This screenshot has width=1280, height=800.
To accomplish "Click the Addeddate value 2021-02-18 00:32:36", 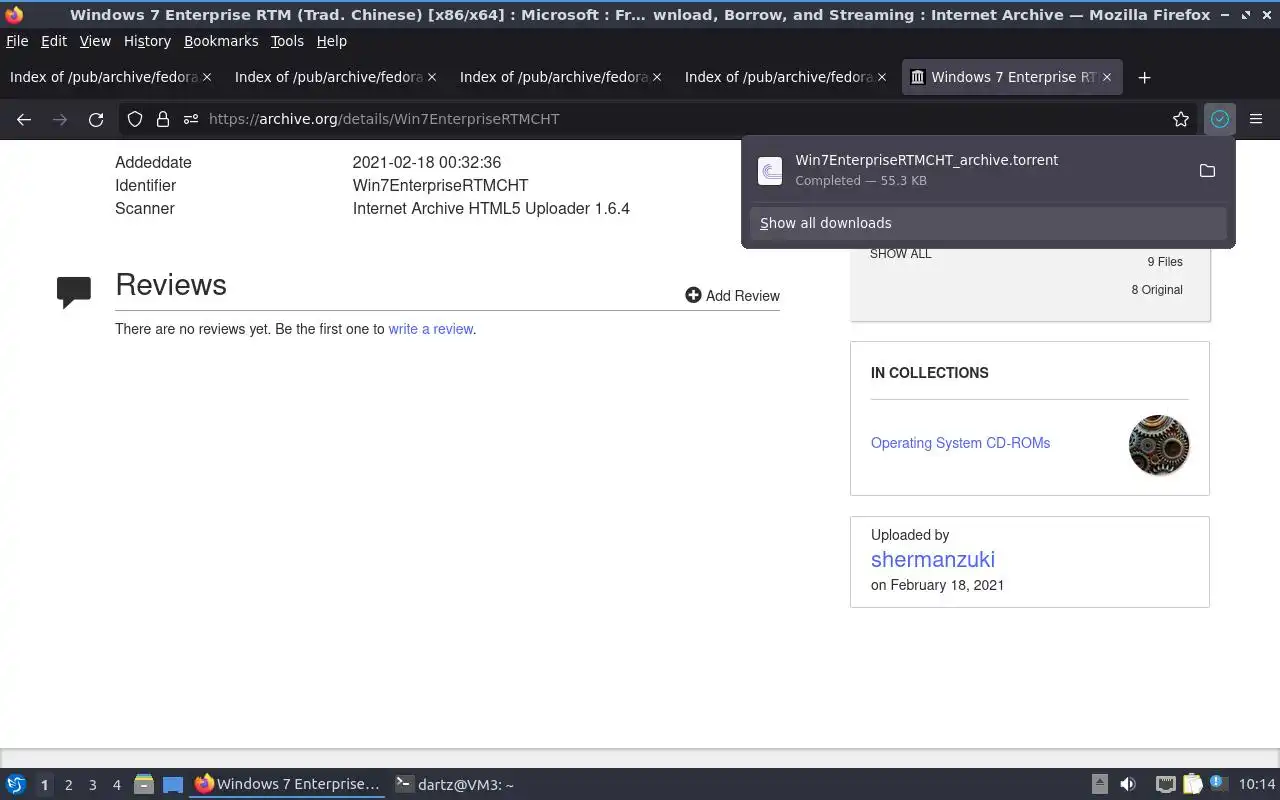I will 427,162.
